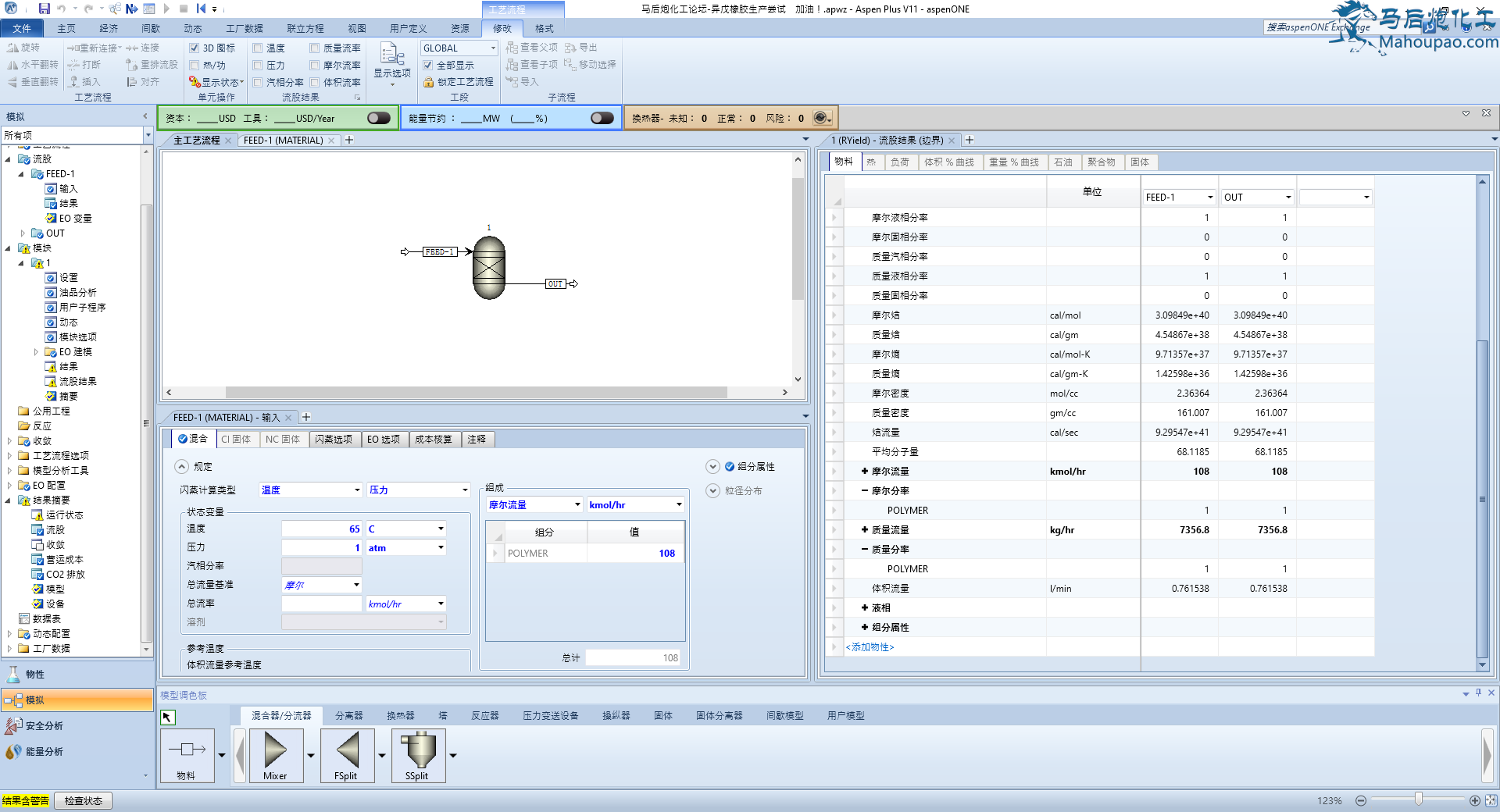
Task: Click the Next (N→) button icon
Action: pyautogui.click(x=131, y=9)
